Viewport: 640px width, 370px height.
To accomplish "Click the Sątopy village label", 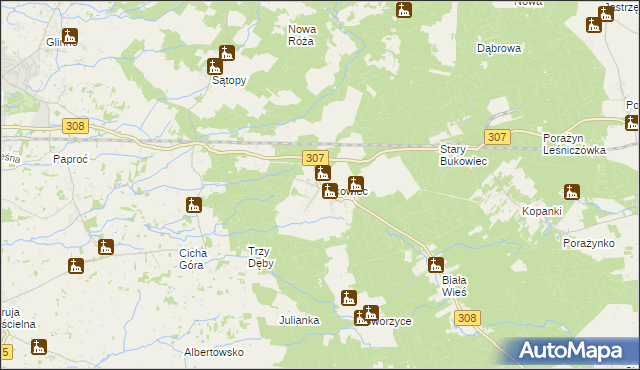I will click(x=229, y=81).
